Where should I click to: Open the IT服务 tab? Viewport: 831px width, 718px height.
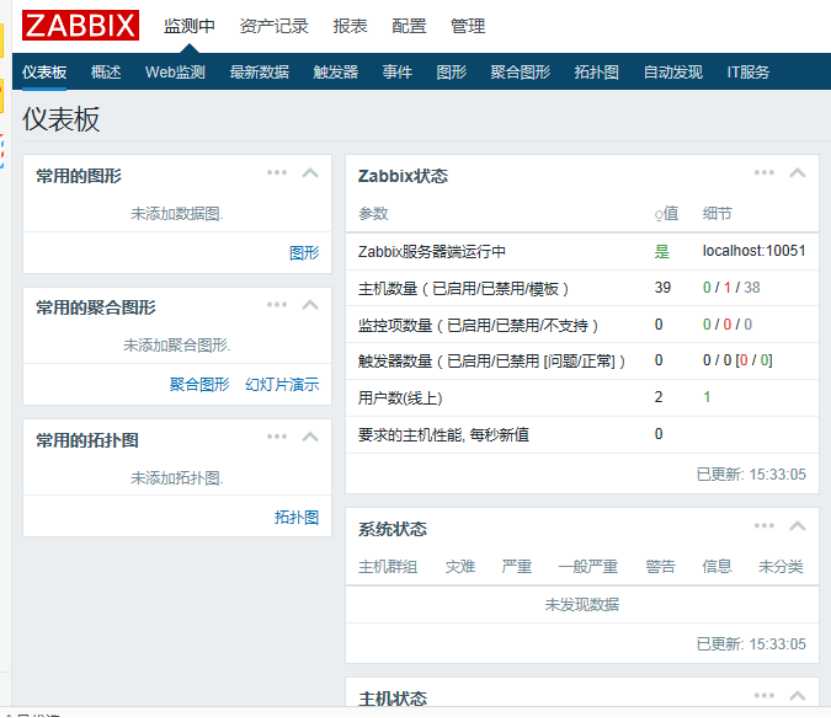point(748,72)
